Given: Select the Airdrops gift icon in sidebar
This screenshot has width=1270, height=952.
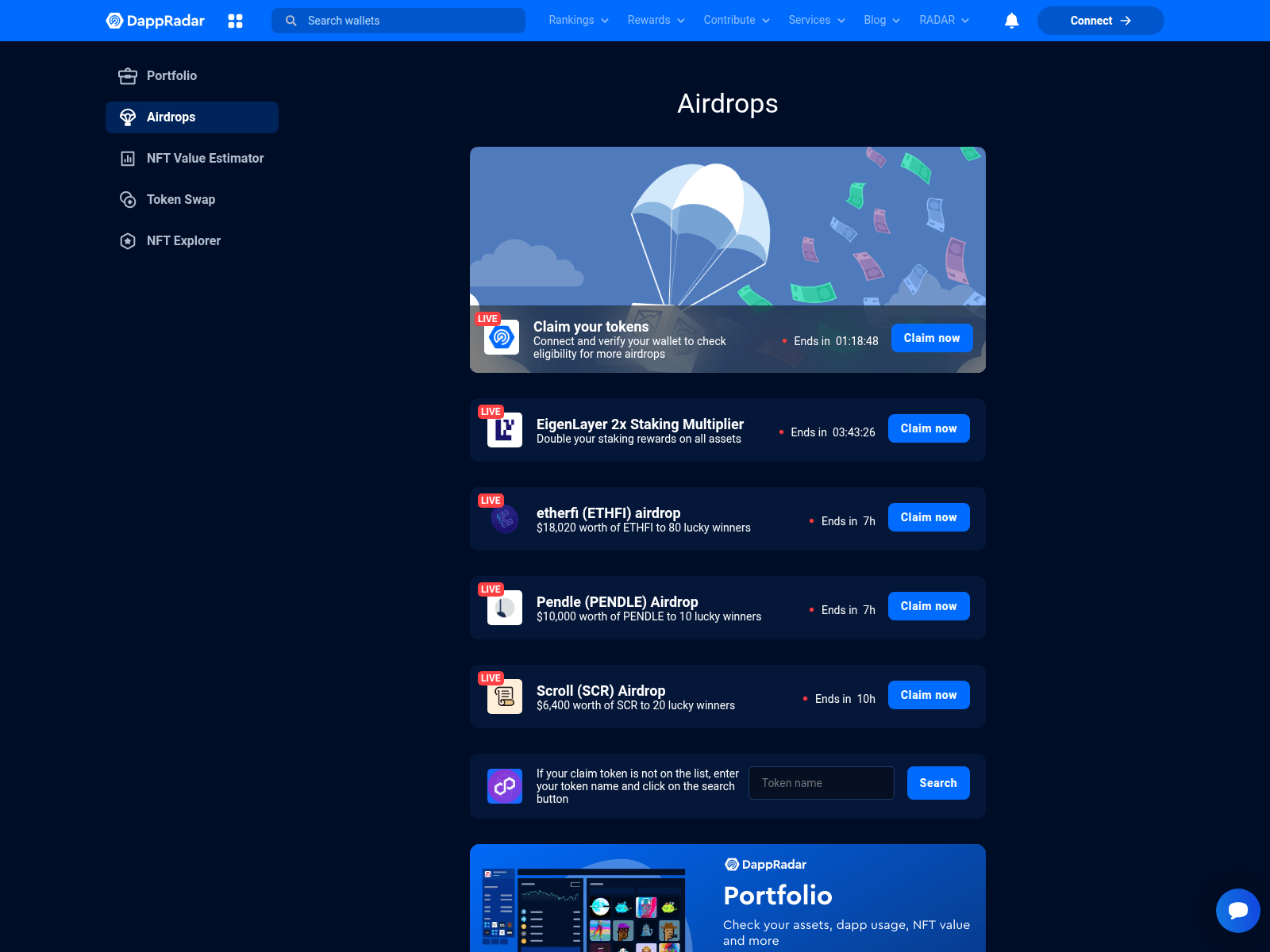Looking at the screenshot, I should (129, 117).
